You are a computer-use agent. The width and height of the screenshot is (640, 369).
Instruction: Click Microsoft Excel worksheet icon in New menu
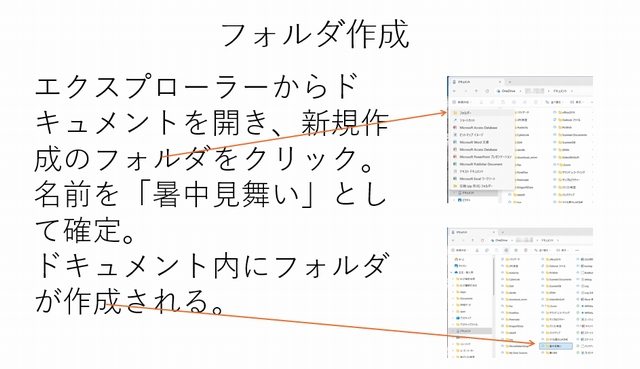[x=455, y=179]
